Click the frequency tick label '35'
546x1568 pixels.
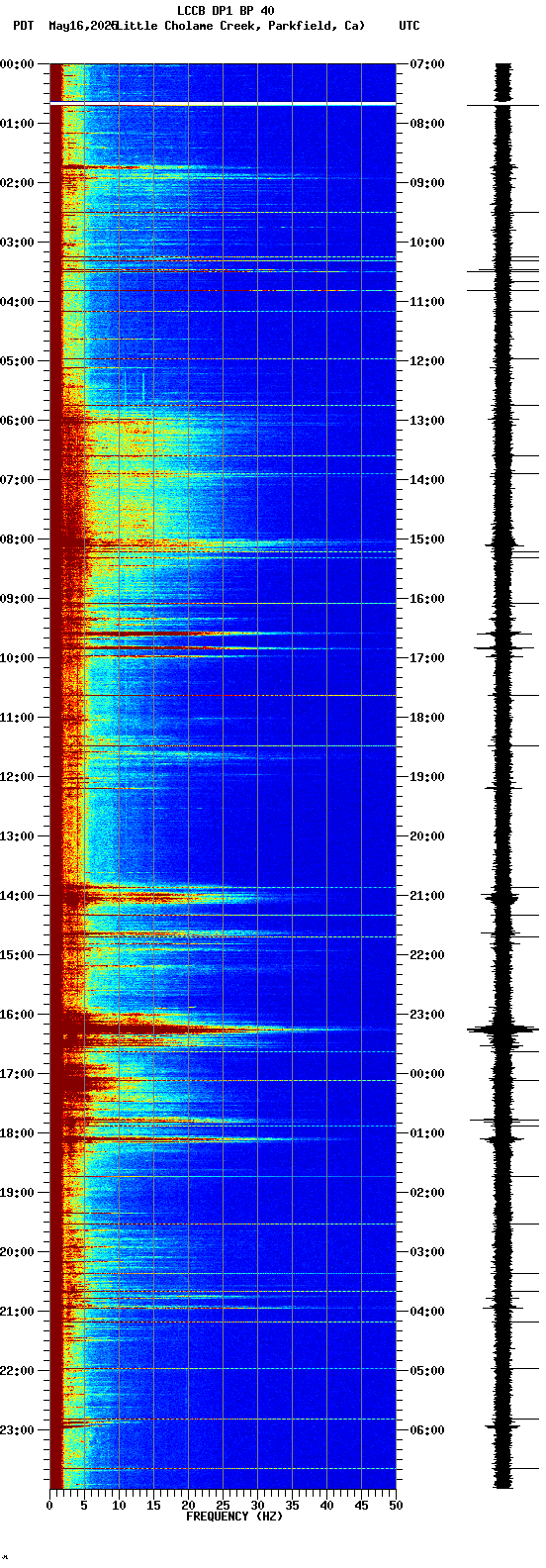292,1506
